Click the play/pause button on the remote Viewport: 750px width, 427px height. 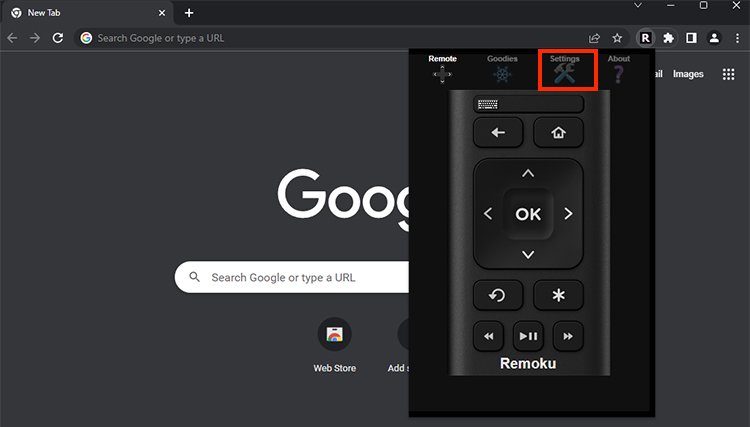tap(528, 336)
